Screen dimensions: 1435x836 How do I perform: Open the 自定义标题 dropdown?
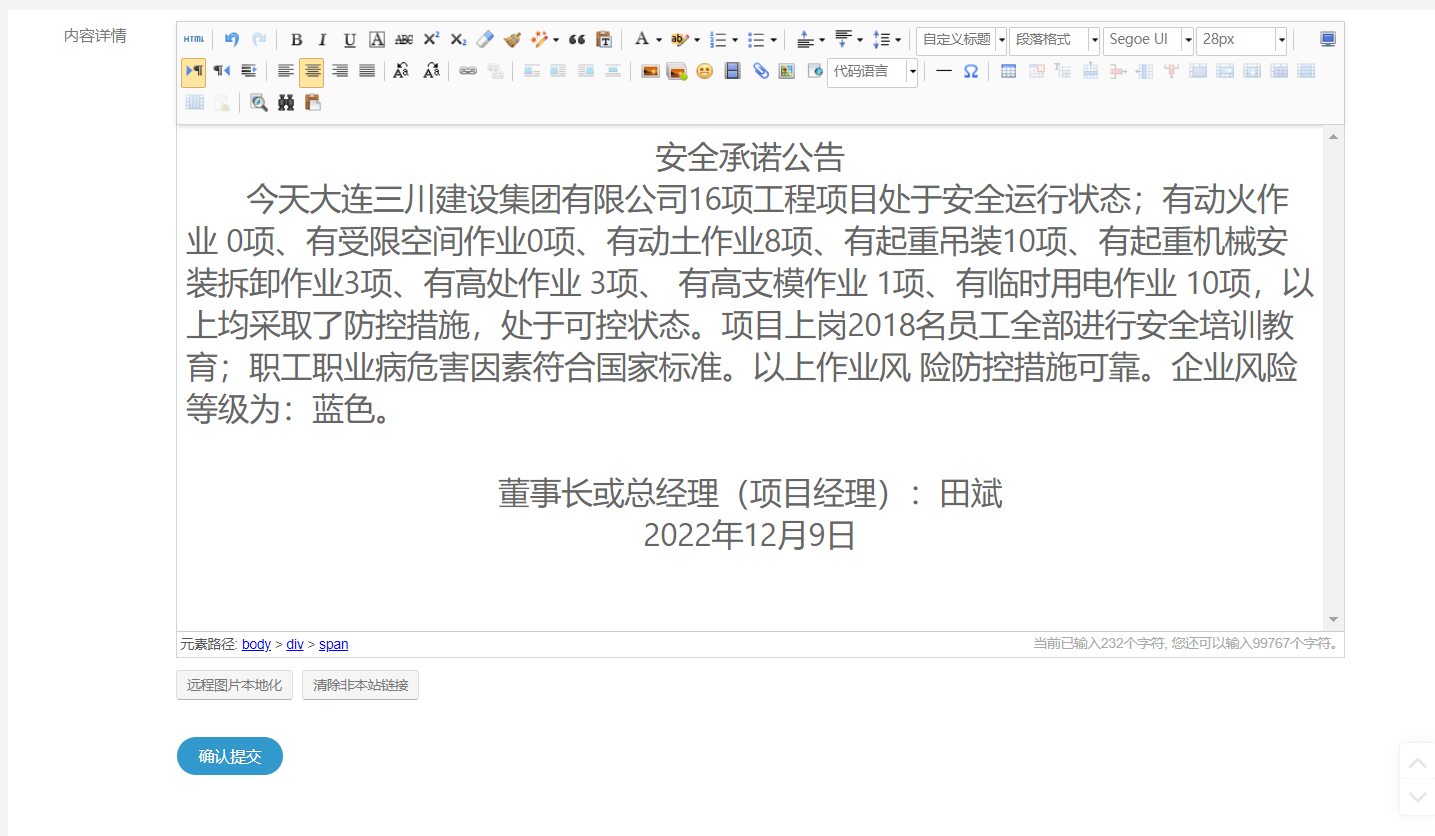pos(961,40)
